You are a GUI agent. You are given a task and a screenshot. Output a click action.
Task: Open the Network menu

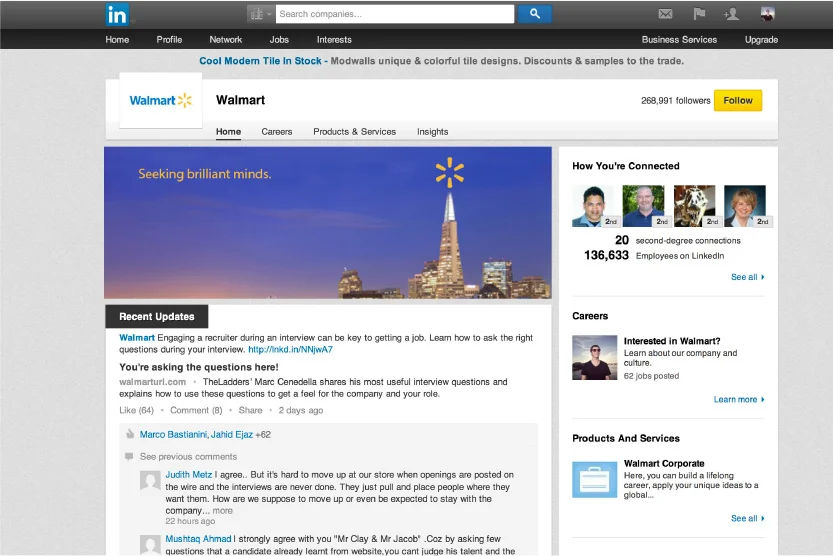click(x=225, y=40)
